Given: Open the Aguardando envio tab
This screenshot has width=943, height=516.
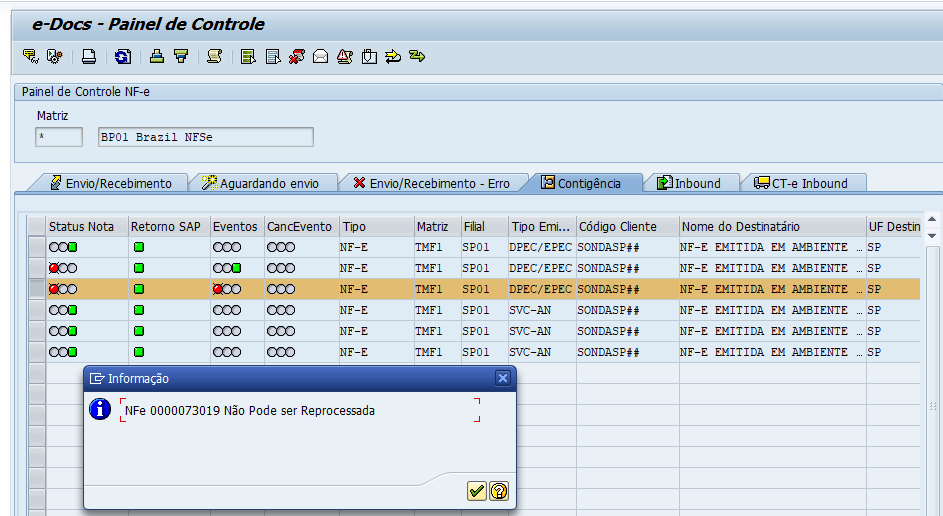Looking at the screenshot, I should (x=260, y=183).
